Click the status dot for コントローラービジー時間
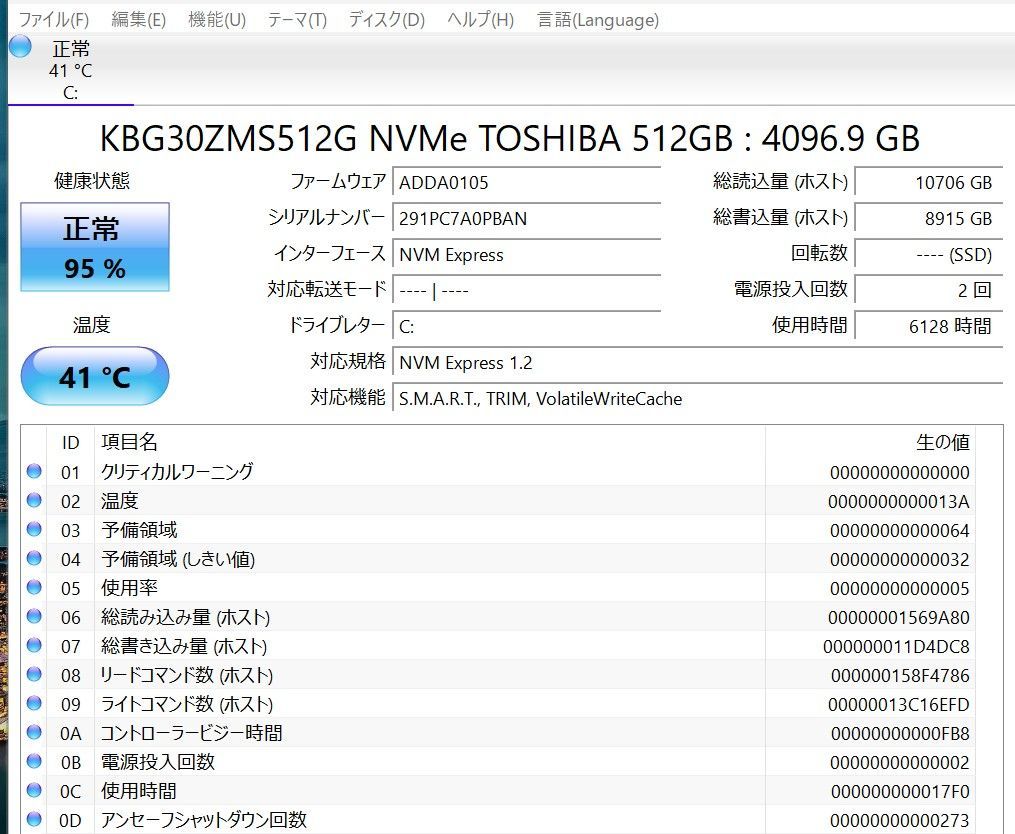This screenshot has height=834, width=1015. click(33, 733)
